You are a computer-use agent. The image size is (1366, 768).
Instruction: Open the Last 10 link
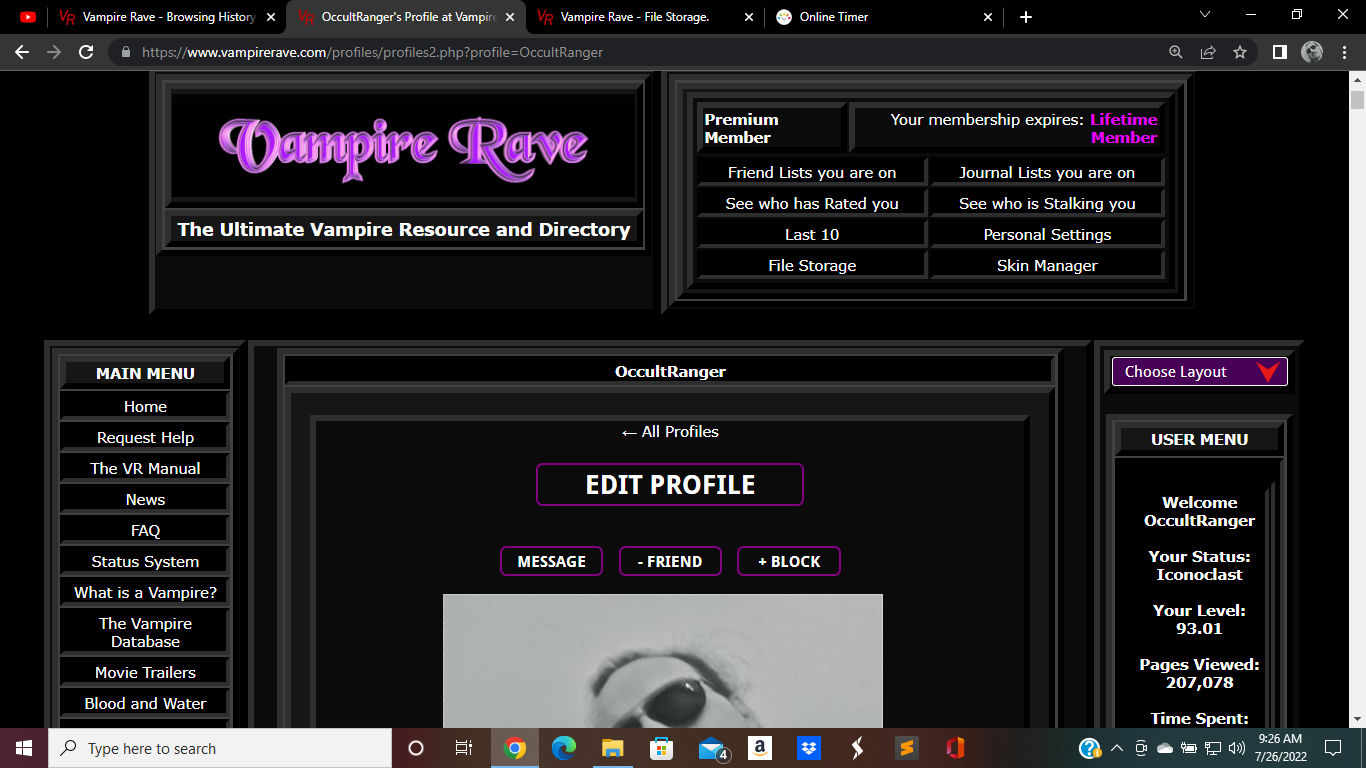812,234
